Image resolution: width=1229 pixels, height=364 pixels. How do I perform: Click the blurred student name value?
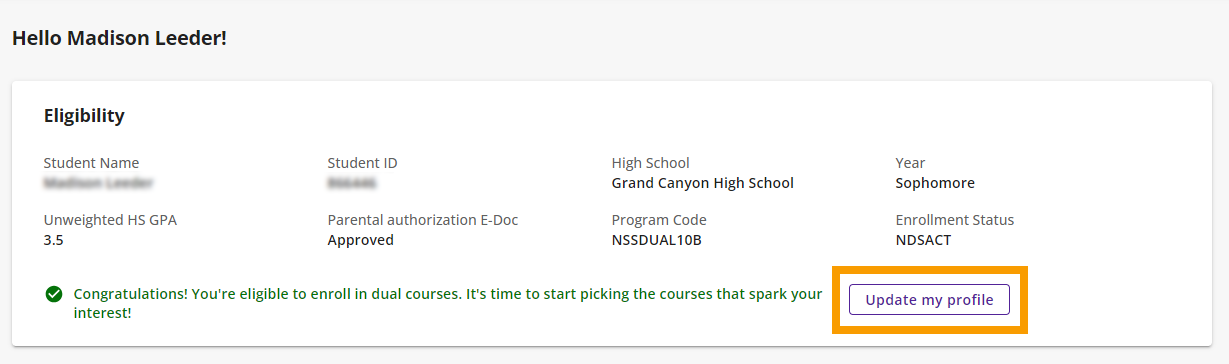click(x=98, y=183)
